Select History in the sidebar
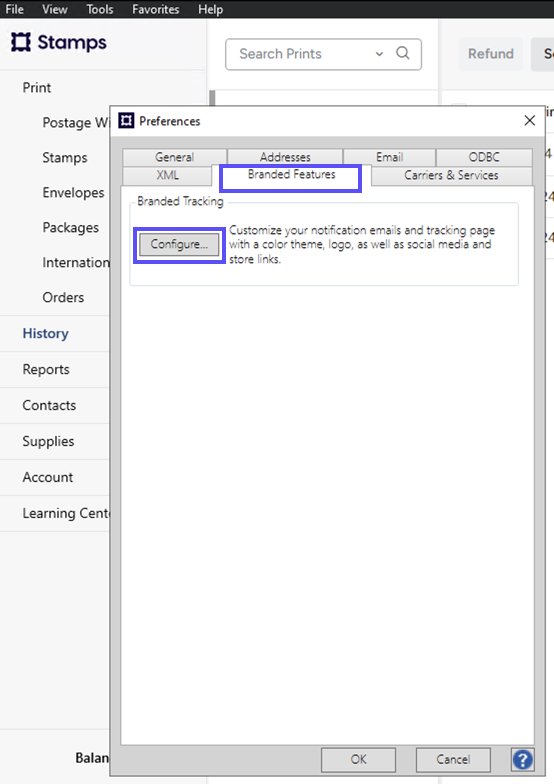The height and width of the screenshot is (784, 554). pos(46,334)
